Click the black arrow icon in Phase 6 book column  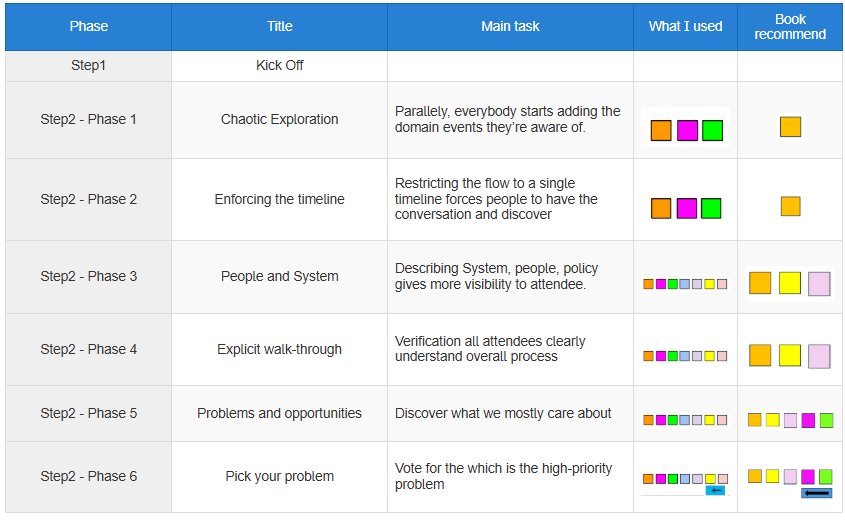pos(816,492)
